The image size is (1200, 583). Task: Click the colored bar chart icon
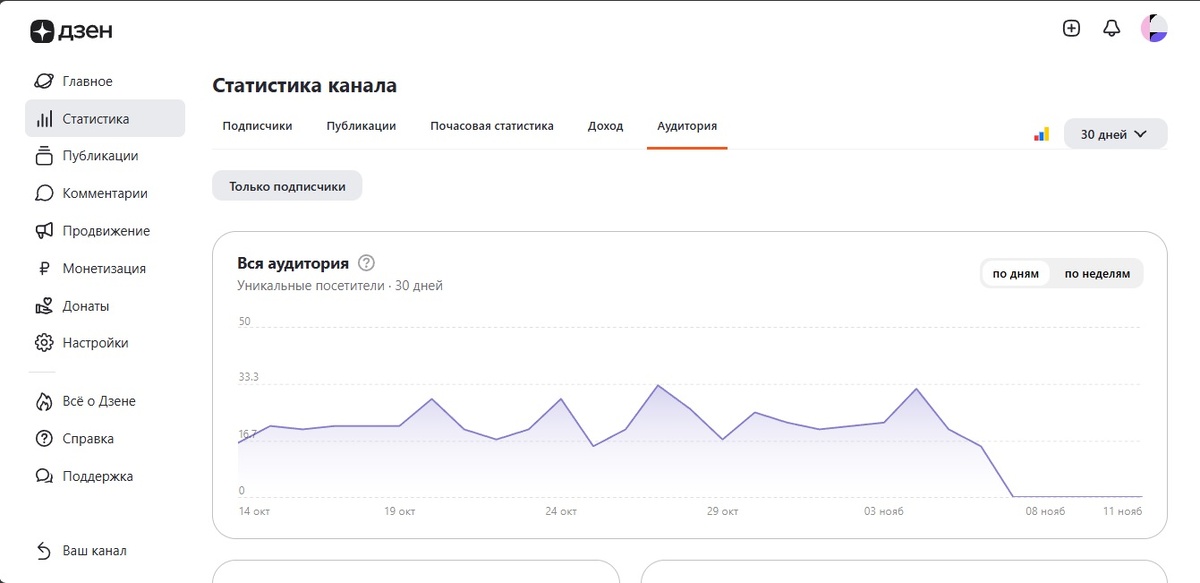point(1041,134)
